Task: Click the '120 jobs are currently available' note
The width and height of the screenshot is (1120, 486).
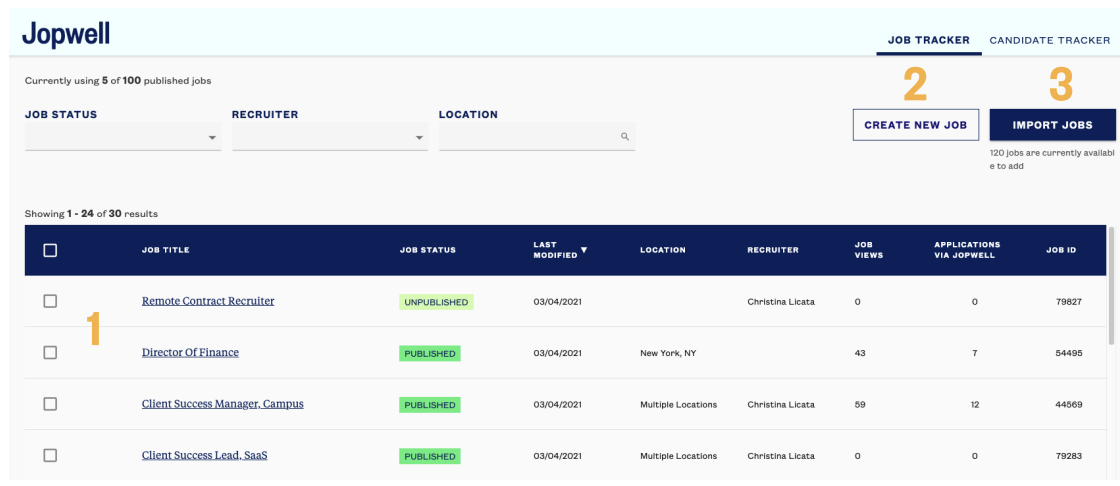Action: (1051, 159)
